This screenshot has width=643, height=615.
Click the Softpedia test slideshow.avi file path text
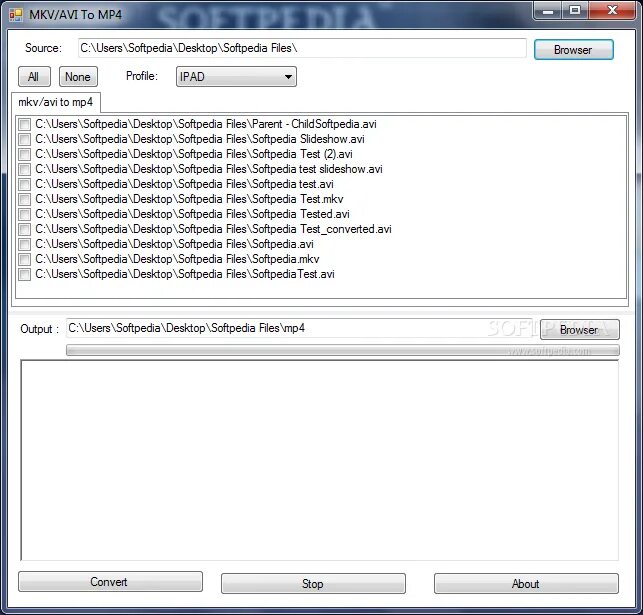(x=209, y=169)
